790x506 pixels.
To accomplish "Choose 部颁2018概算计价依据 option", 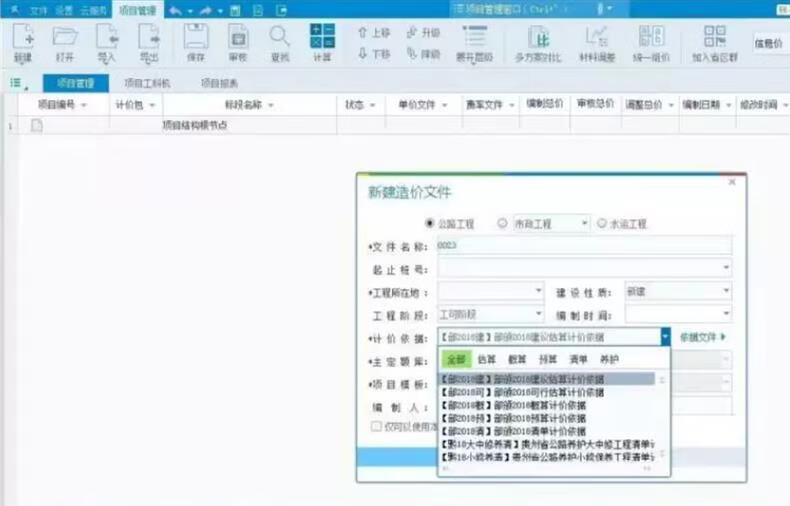I will 548,405.
